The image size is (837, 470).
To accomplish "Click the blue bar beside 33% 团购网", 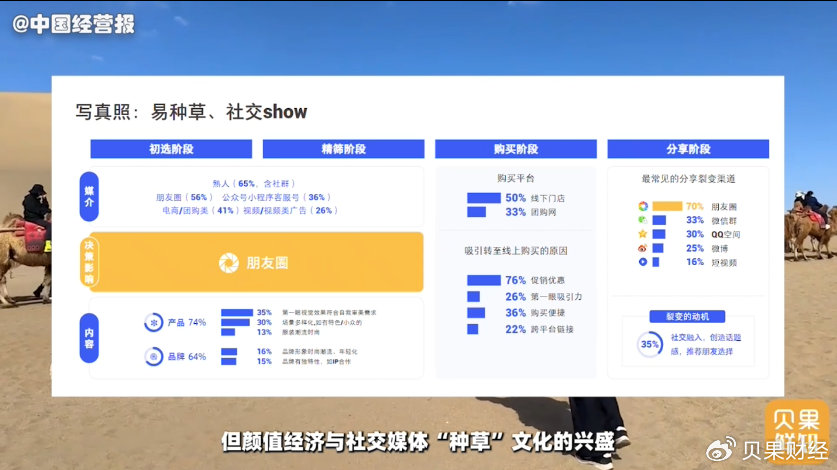I will [x=476, y=212].
